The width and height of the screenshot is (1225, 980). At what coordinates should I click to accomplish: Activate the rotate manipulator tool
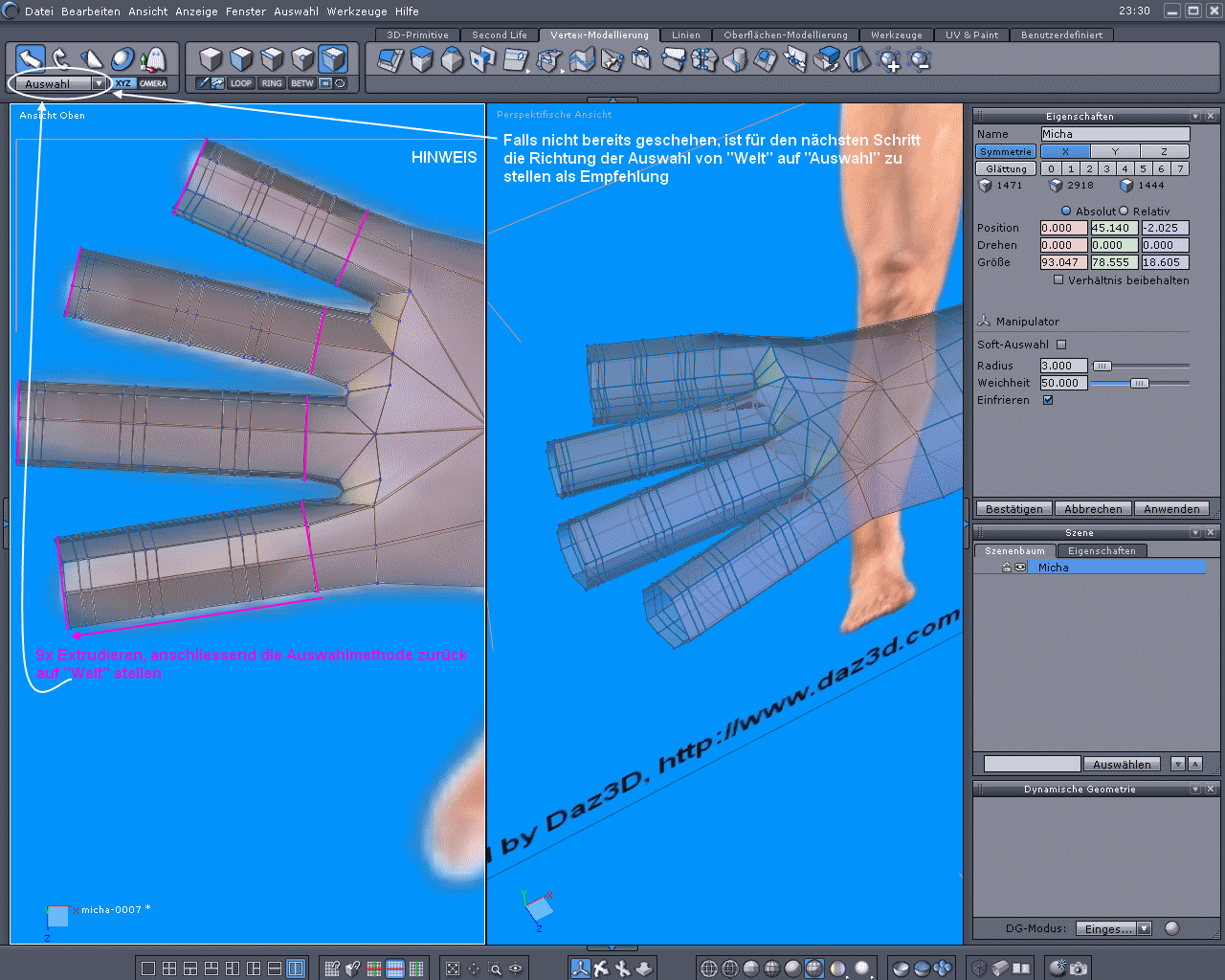pyautogui.click(x=61, y=59)
